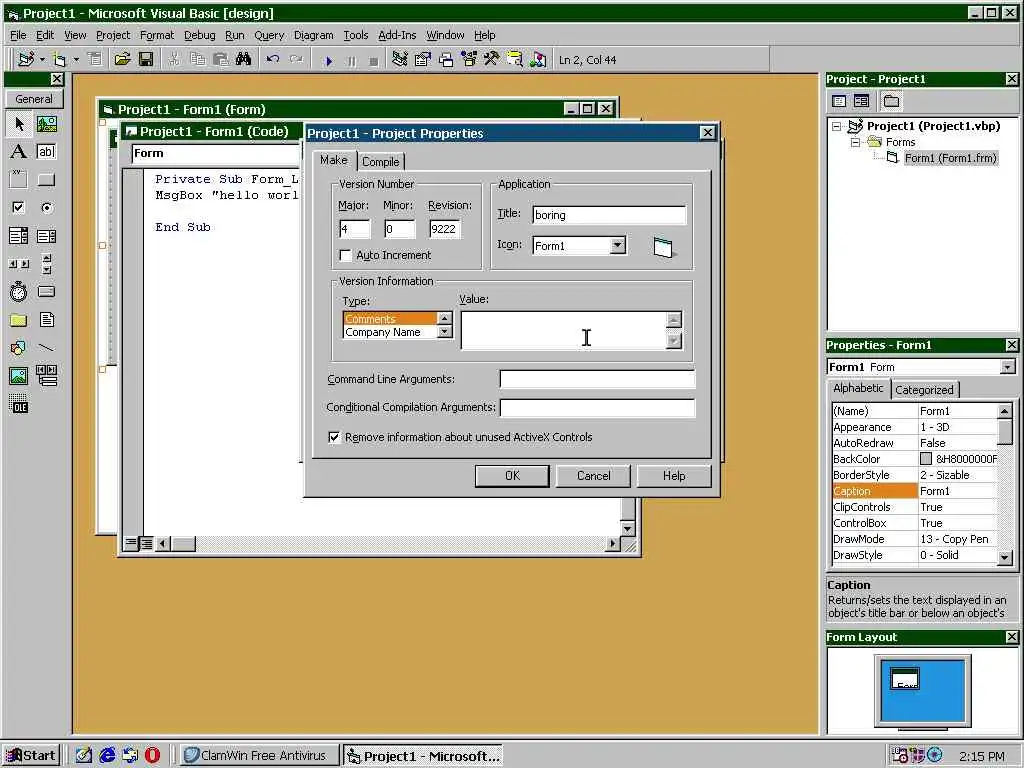Click the Open Project folder icon

pos(122,60)
